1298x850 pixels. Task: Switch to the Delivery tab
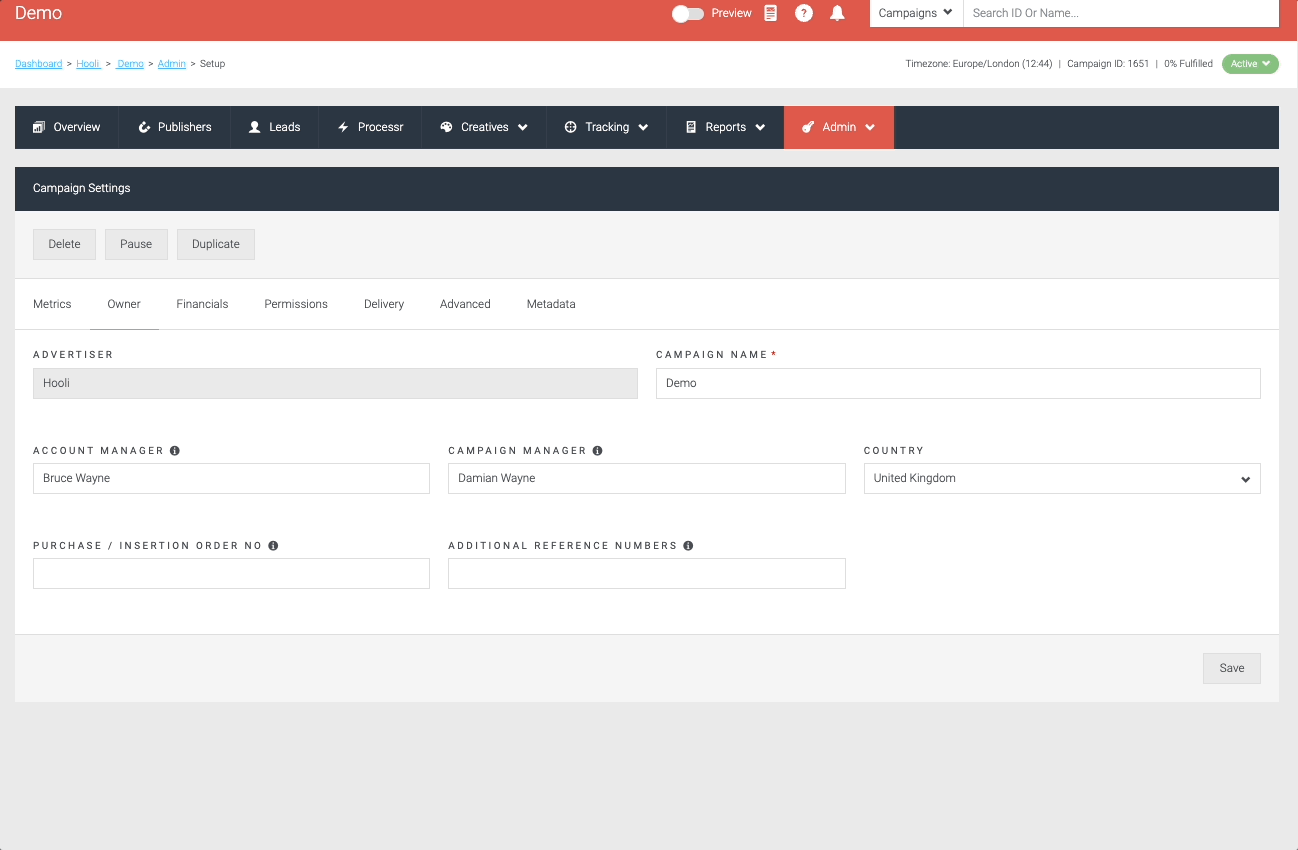384,304
